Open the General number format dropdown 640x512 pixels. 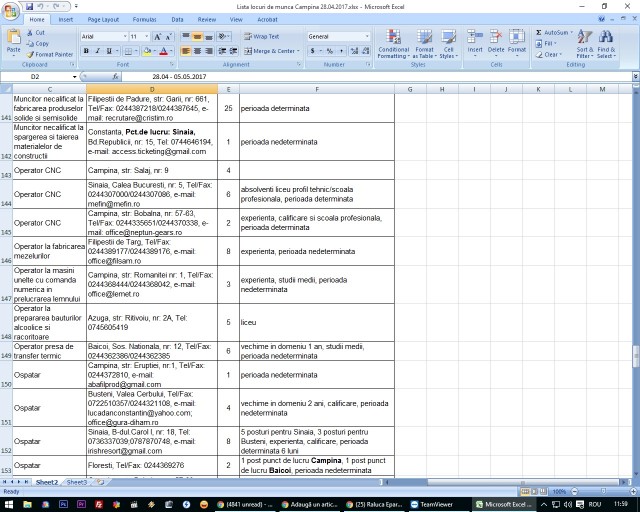tap(367, 36)
